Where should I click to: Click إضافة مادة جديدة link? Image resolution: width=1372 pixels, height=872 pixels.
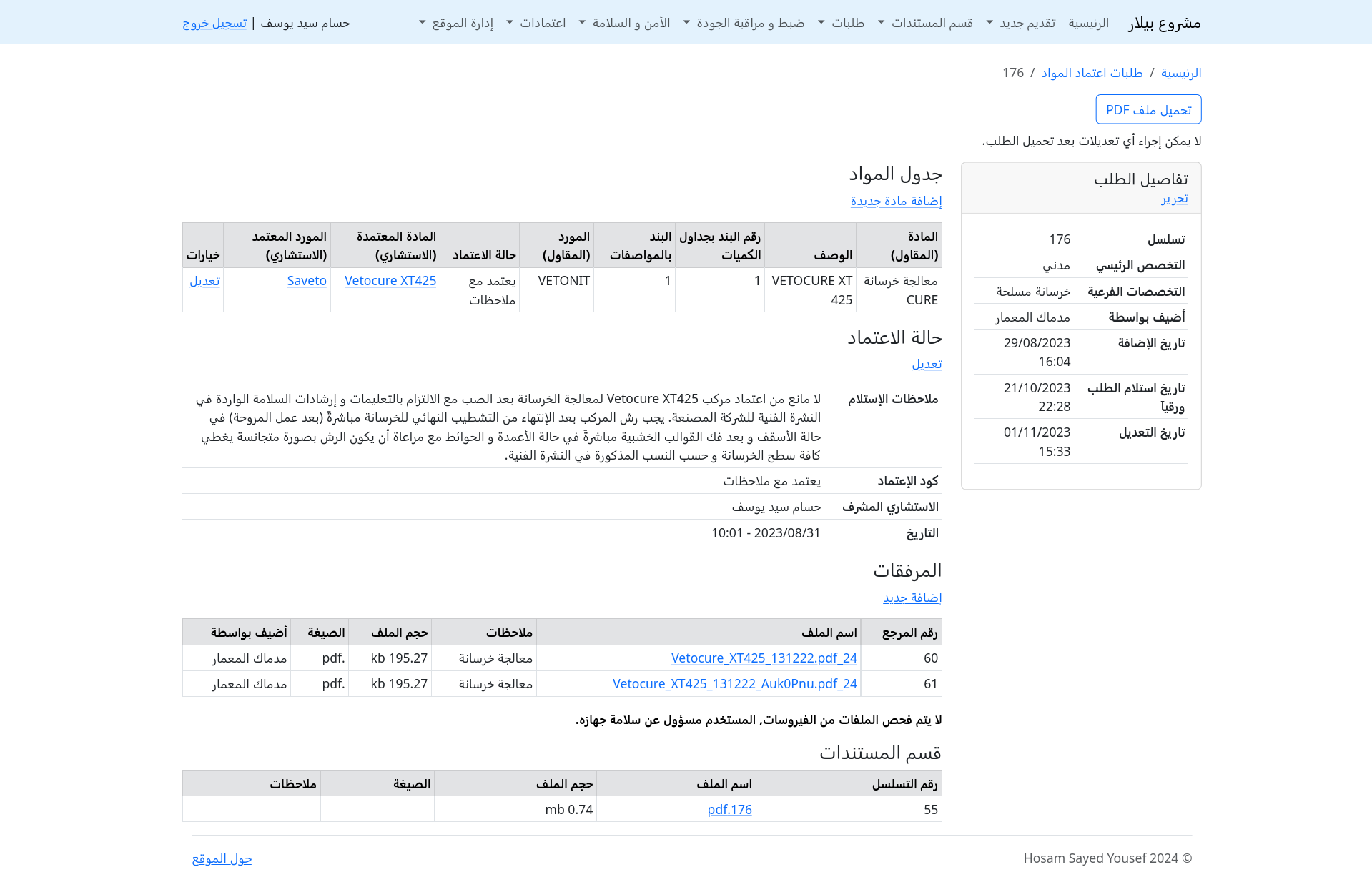[896, 201]
